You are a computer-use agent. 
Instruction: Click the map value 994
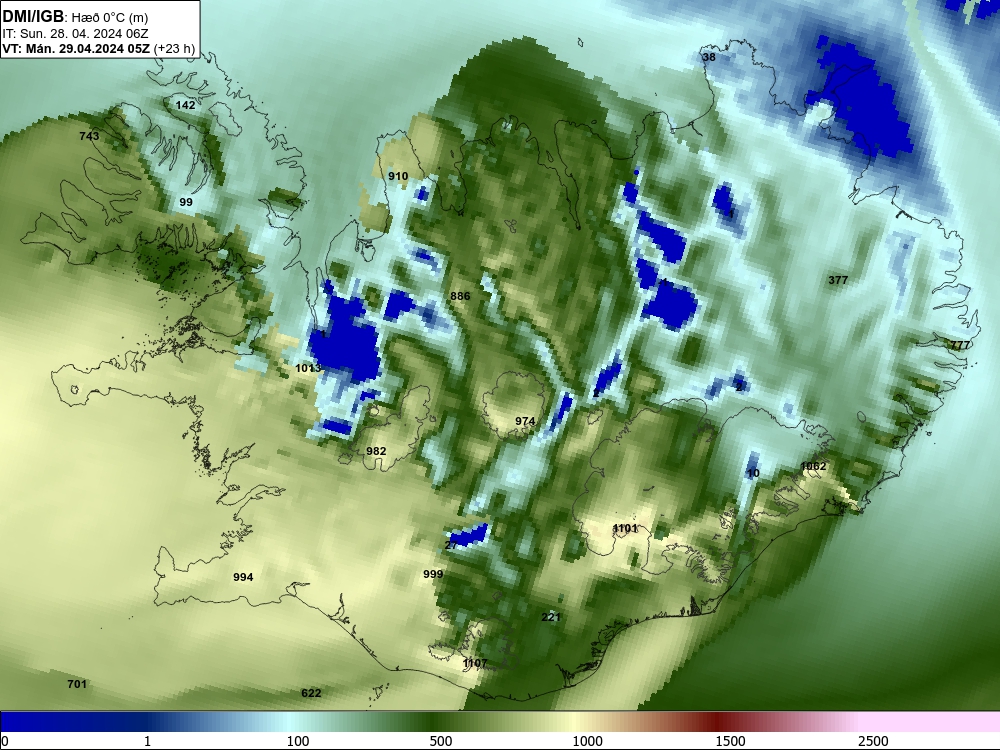pos(243,577)
